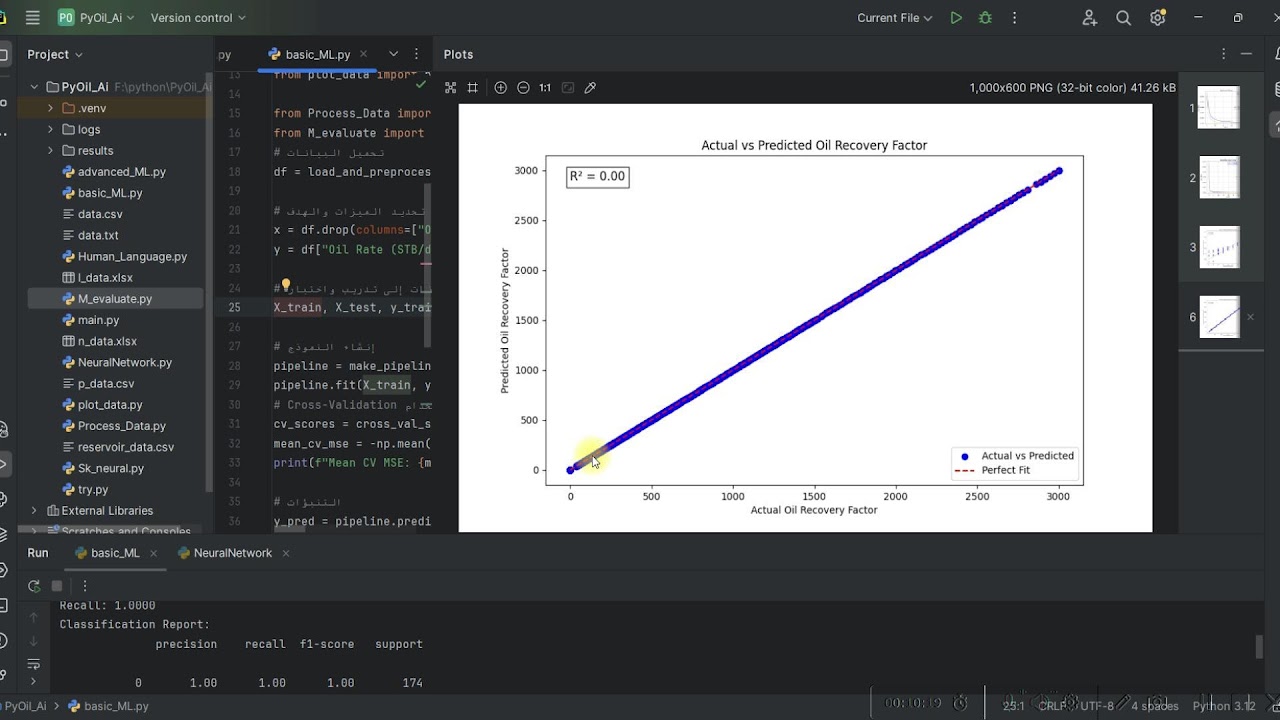Screen dimensions: 1280x720
Task: Open reservoir_data.csv file
Action: 126,447
